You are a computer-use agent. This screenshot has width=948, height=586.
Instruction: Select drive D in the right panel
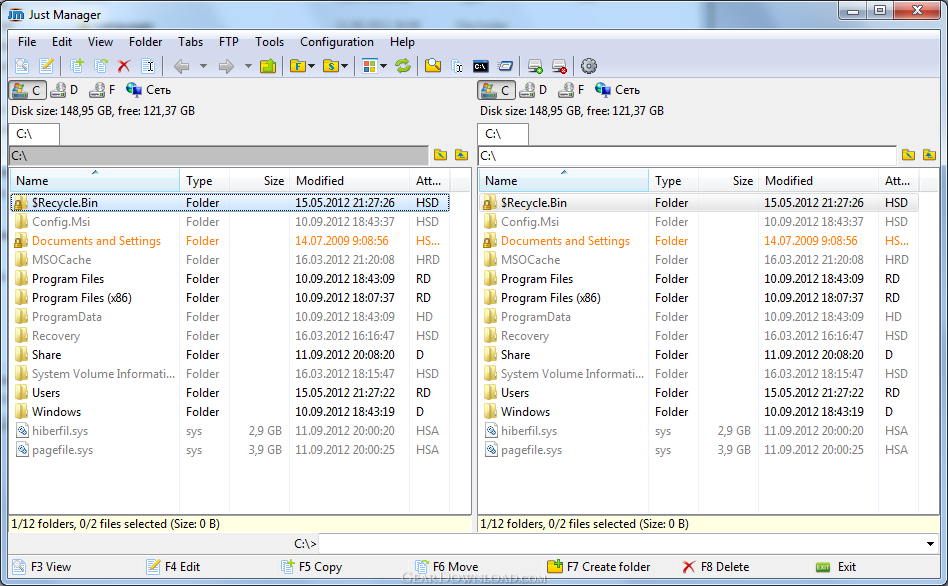(534, 90)
